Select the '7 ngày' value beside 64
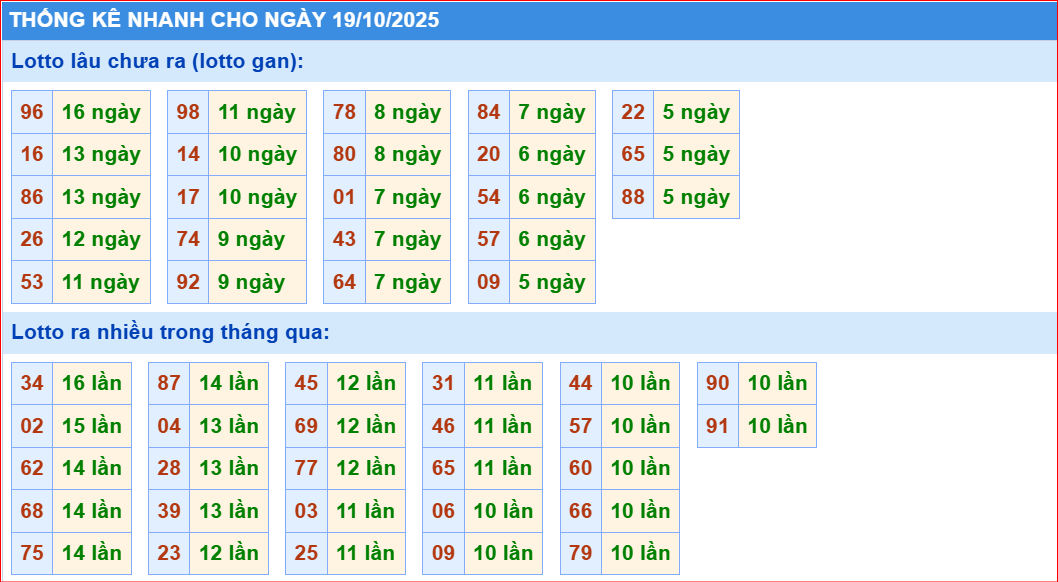 tap(408, 282)
